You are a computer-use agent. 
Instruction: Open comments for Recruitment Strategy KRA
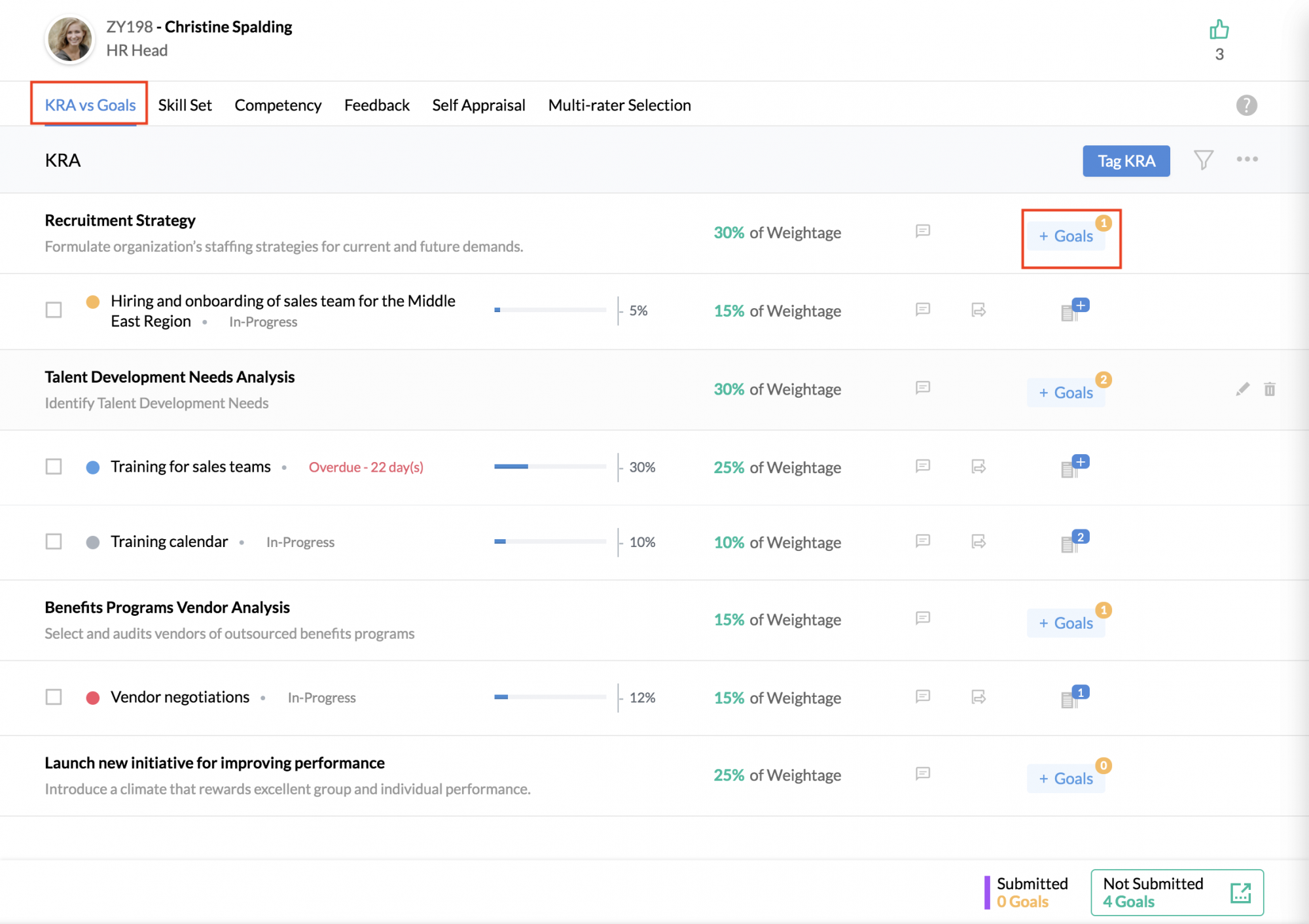tap(923, 232)
